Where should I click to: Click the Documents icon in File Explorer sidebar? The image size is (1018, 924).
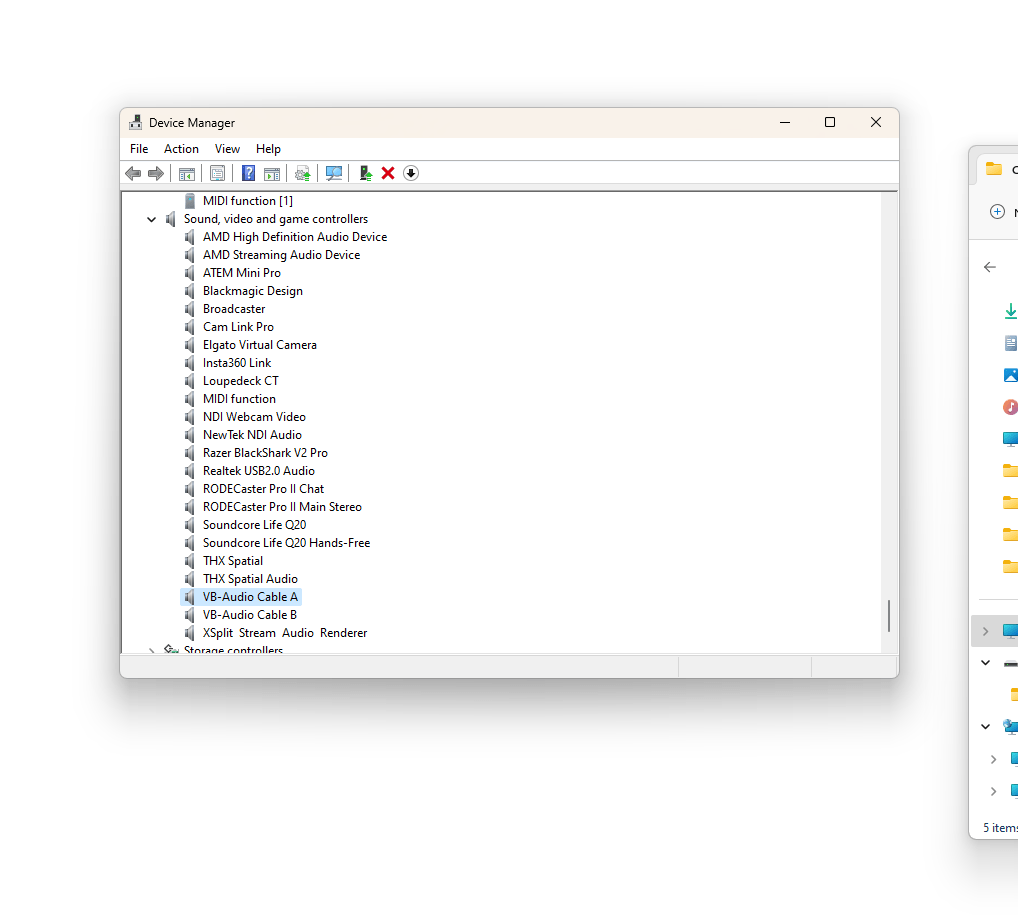[x=1011, y=343]
